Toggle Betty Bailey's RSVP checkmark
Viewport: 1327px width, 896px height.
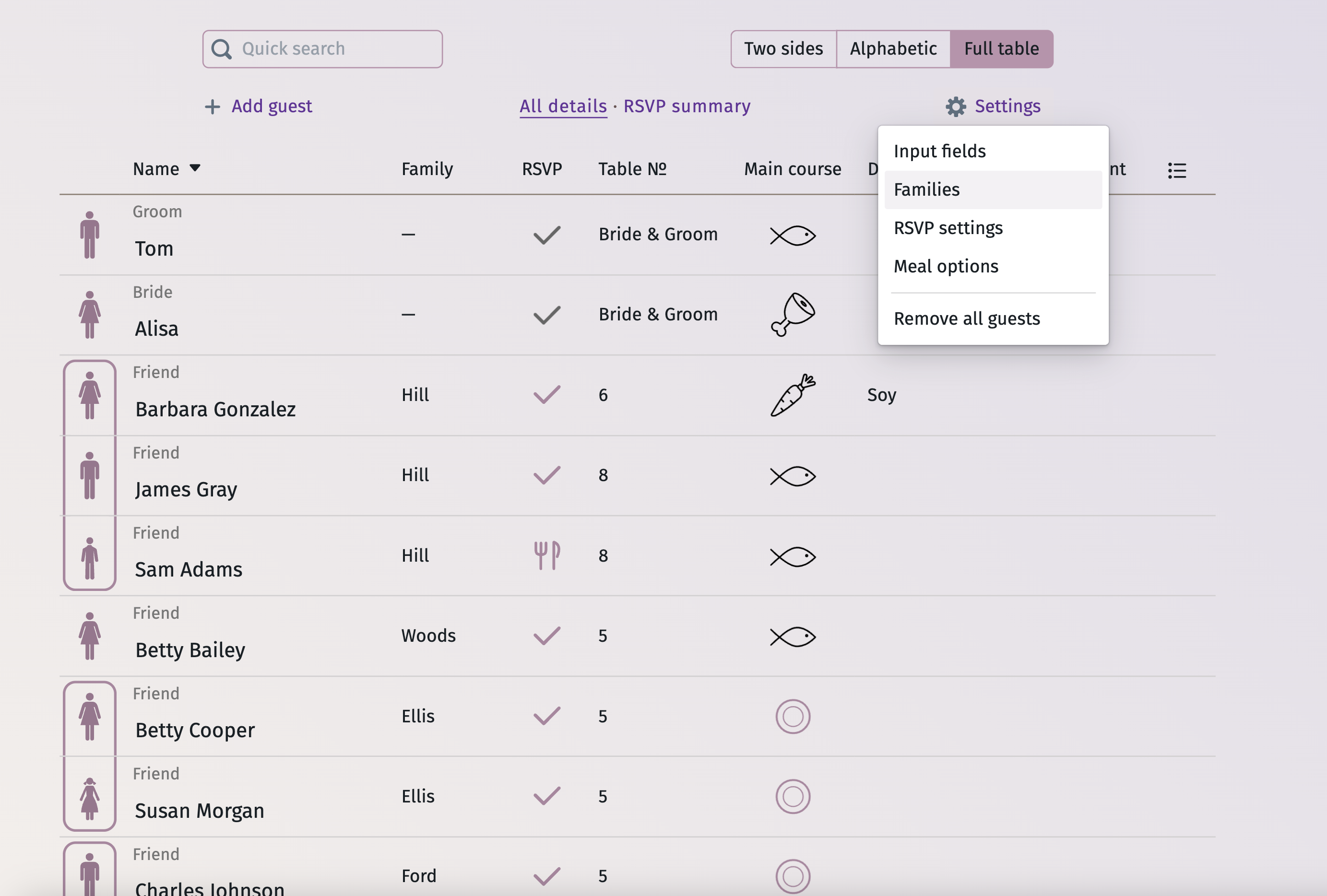[546, 636]
